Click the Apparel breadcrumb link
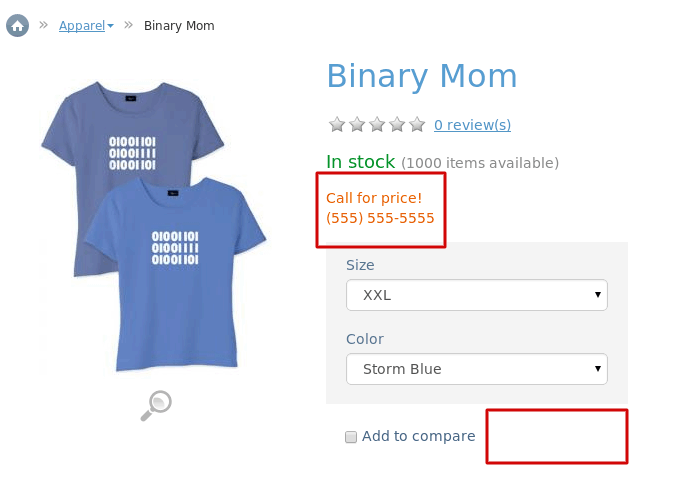Screen dimensions: 683x477 pos(82,26)
